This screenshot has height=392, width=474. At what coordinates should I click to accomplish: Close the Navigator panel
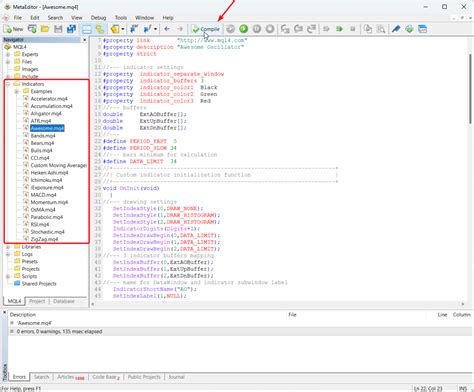pos(84,40)
